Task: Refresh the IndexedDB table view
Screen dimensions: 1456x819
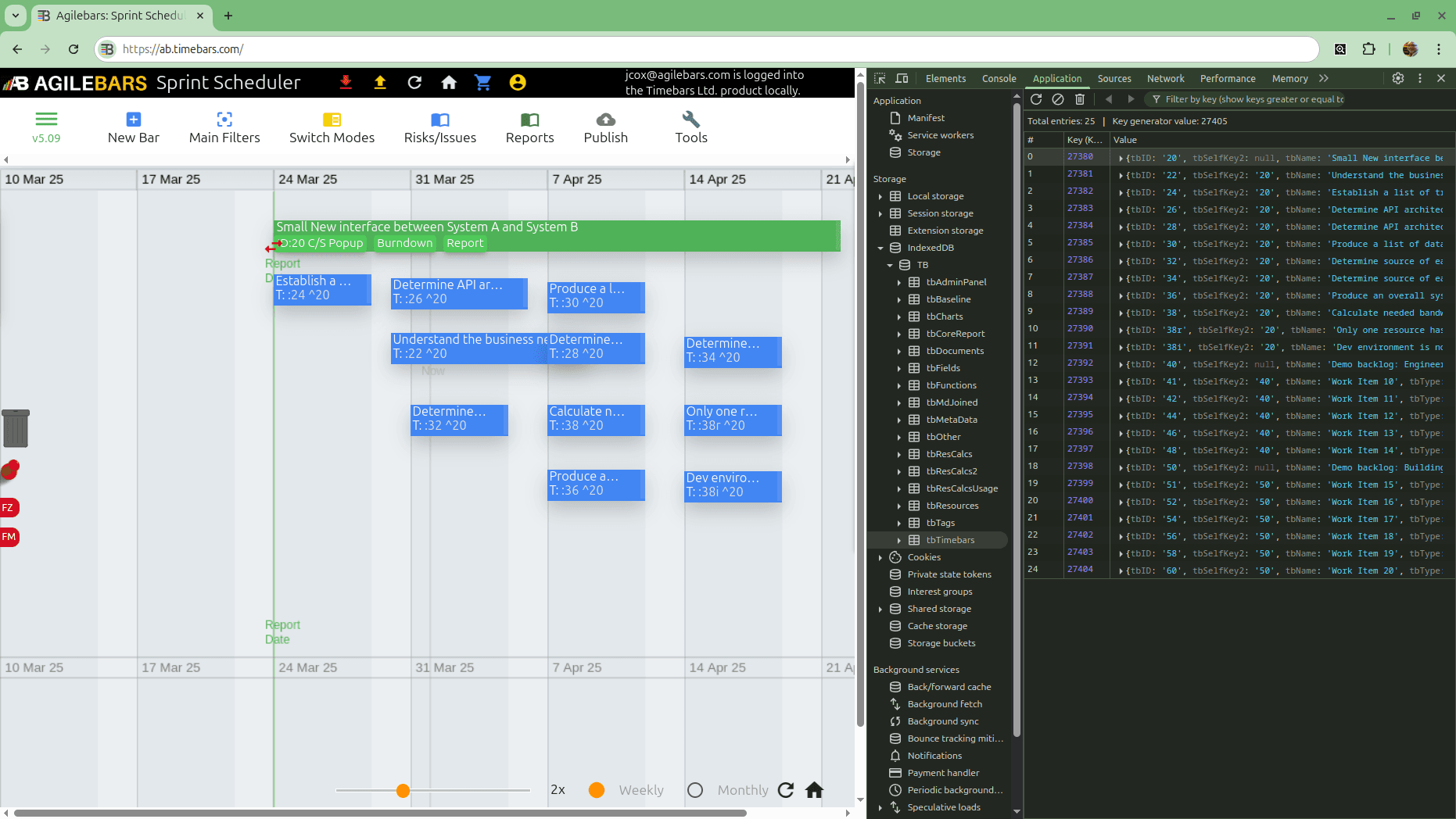Action: [1036, 99]
